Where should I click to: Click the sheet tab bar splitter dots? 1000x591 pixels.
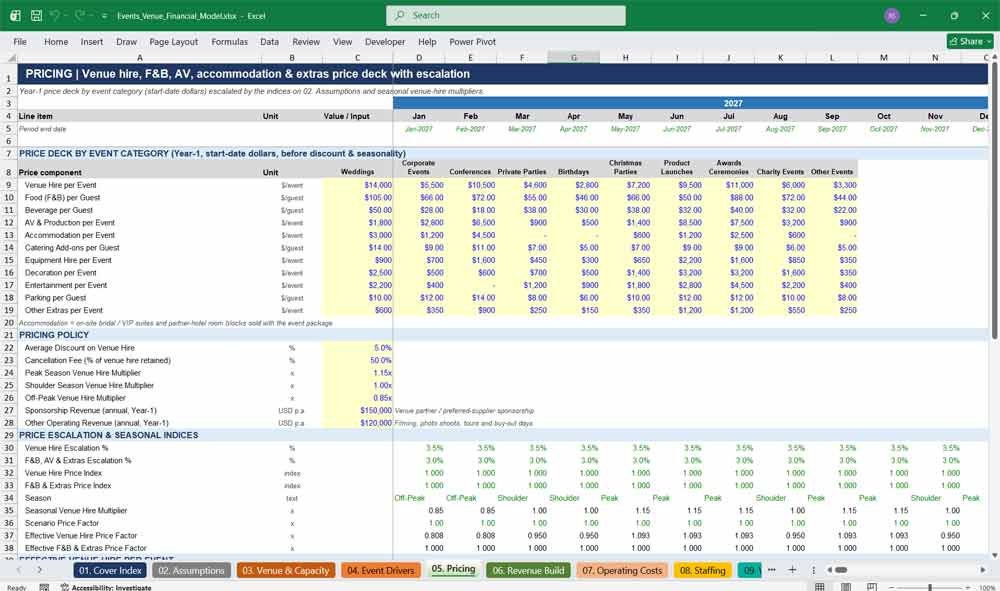(x=814, y=570)
